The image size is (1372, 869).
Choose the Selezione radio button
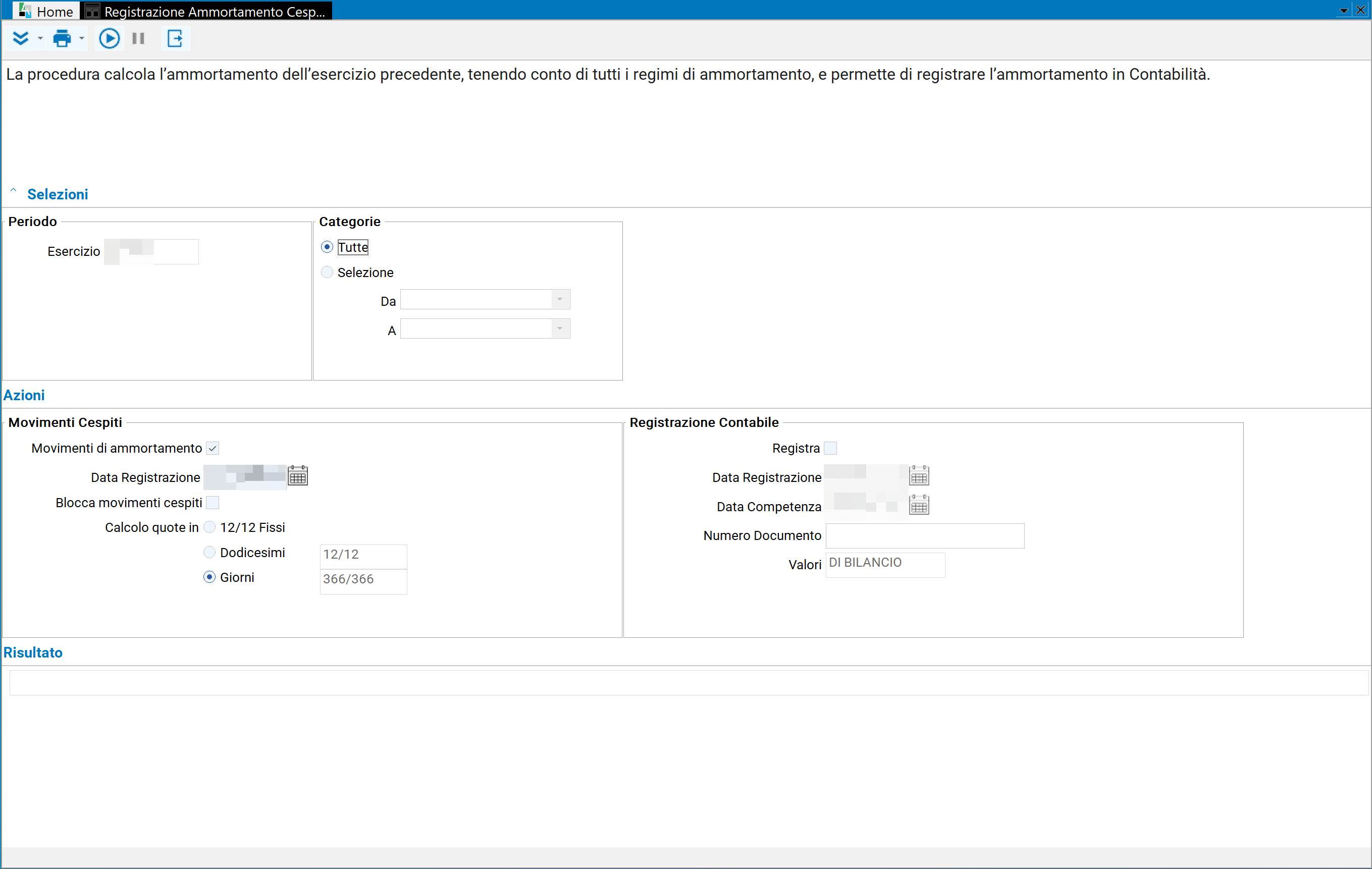coord(327,272)
